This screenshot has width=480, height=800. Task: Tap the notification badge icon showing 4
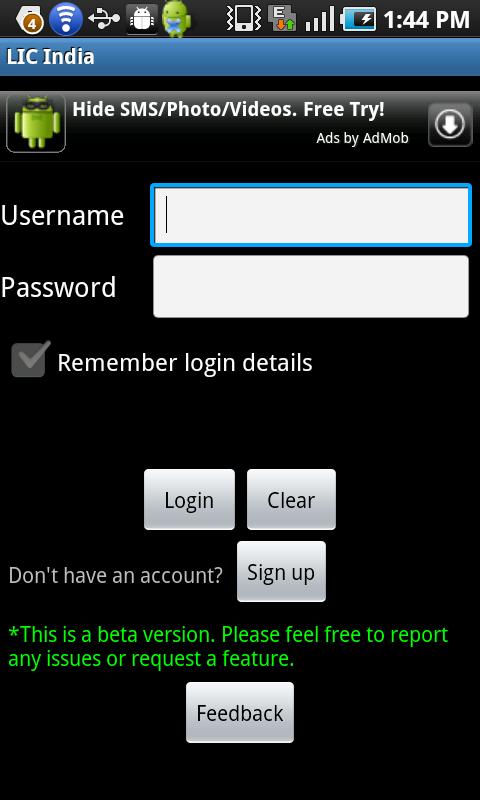[30, 19]
